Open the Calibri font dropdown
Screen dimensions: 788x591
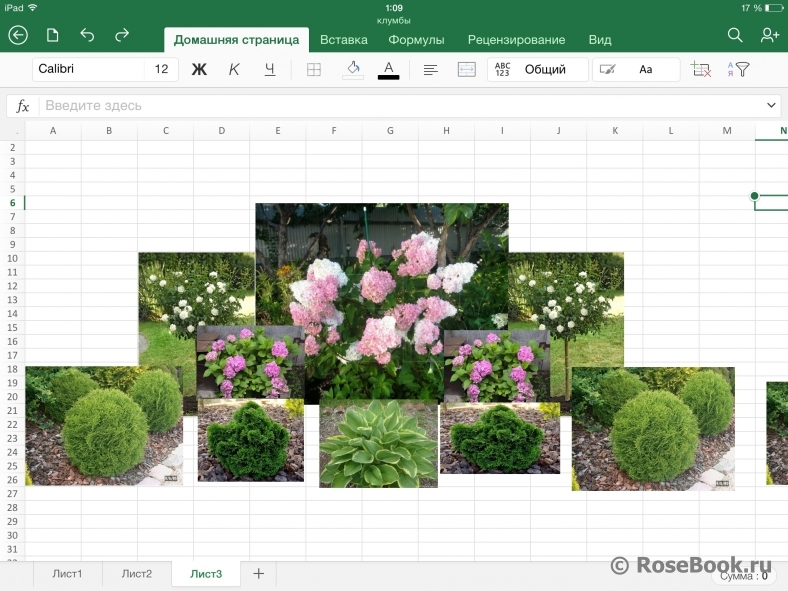tap(88, 70)
